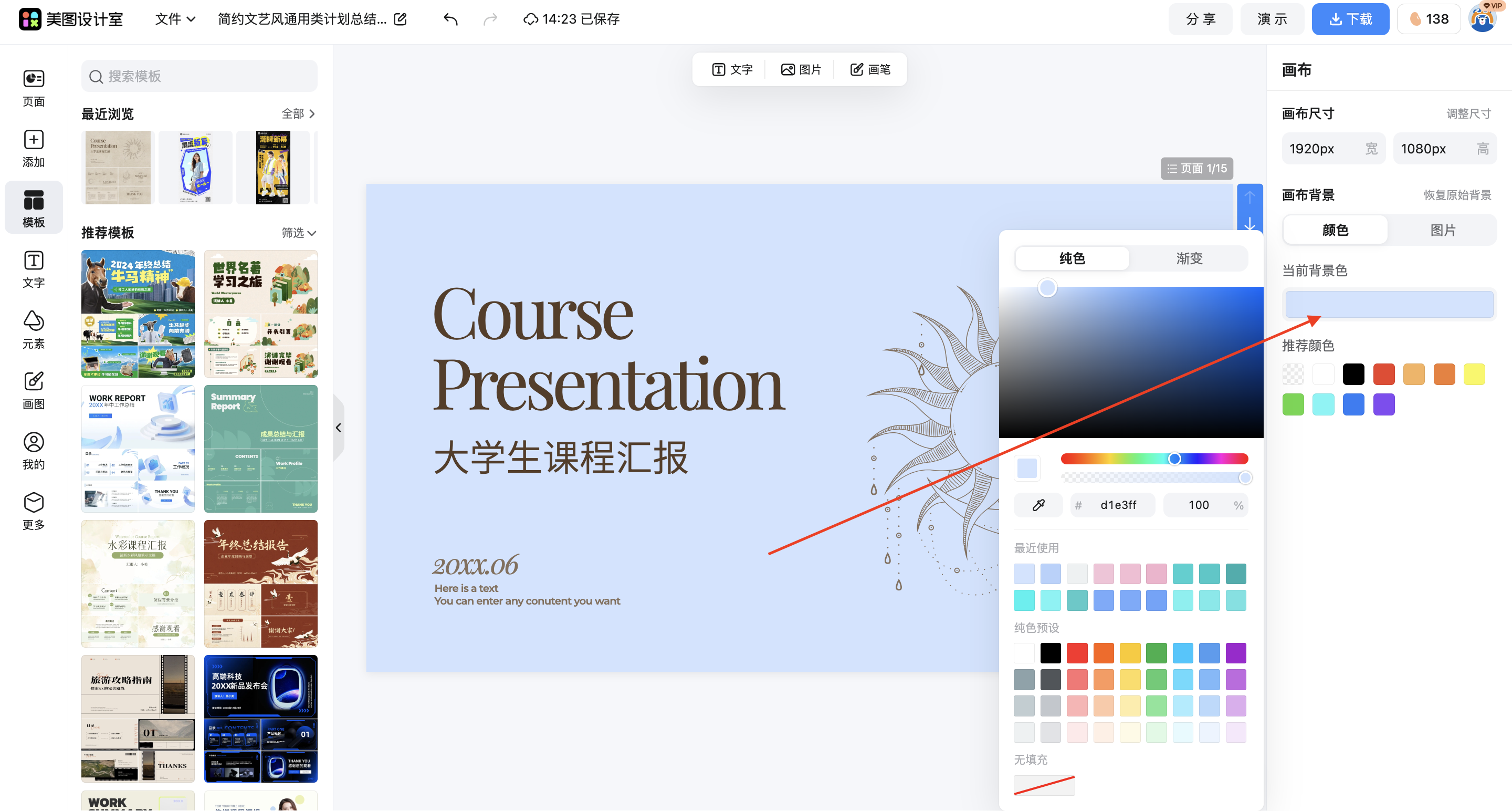The height and width of the screenshot is (811, 1512).
Task: Open the 文件 file dropdown menu
Action: [174, 19]
